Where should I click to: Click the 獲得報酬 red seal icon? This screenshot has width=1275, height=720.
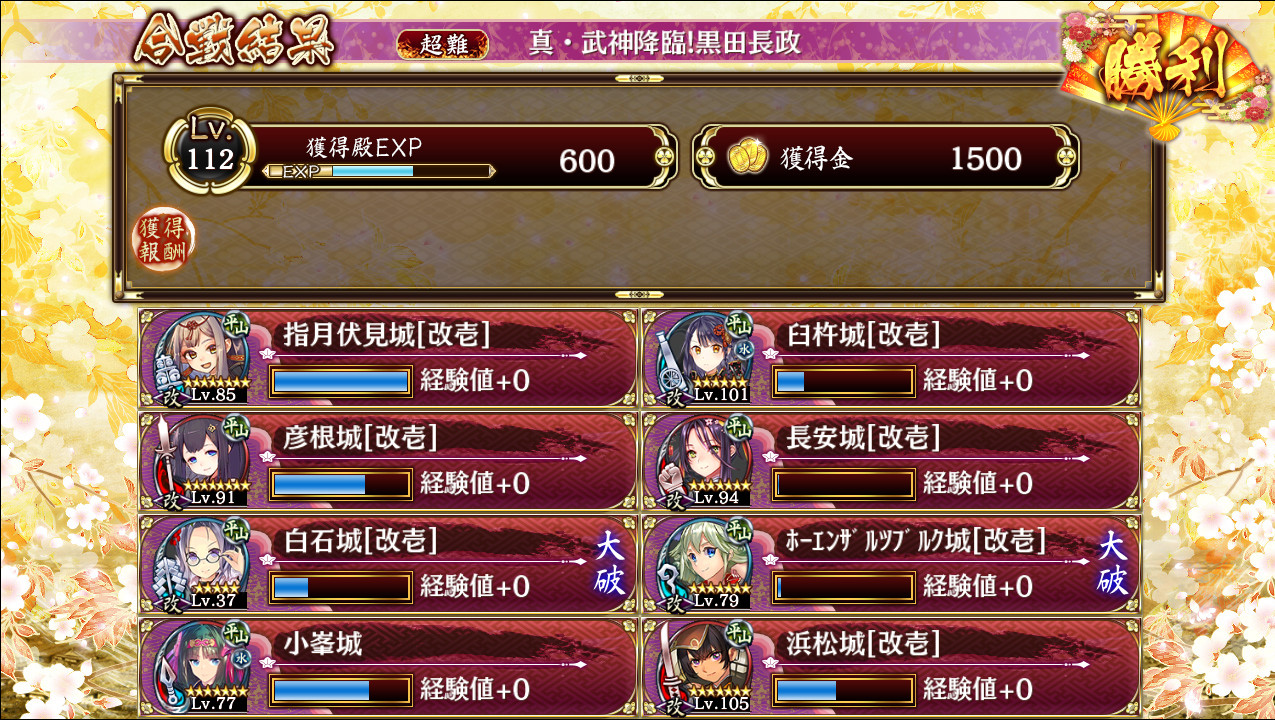tap(165, 240)
